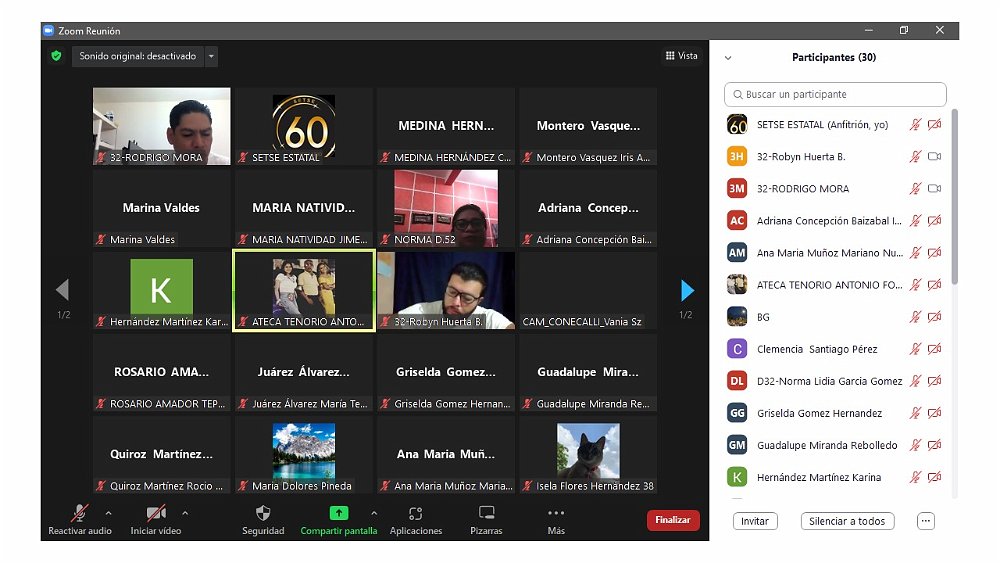Click the microphone icon for 32-Robyn Huerta B.
1000x563 pixels.
tap(914, 157)
